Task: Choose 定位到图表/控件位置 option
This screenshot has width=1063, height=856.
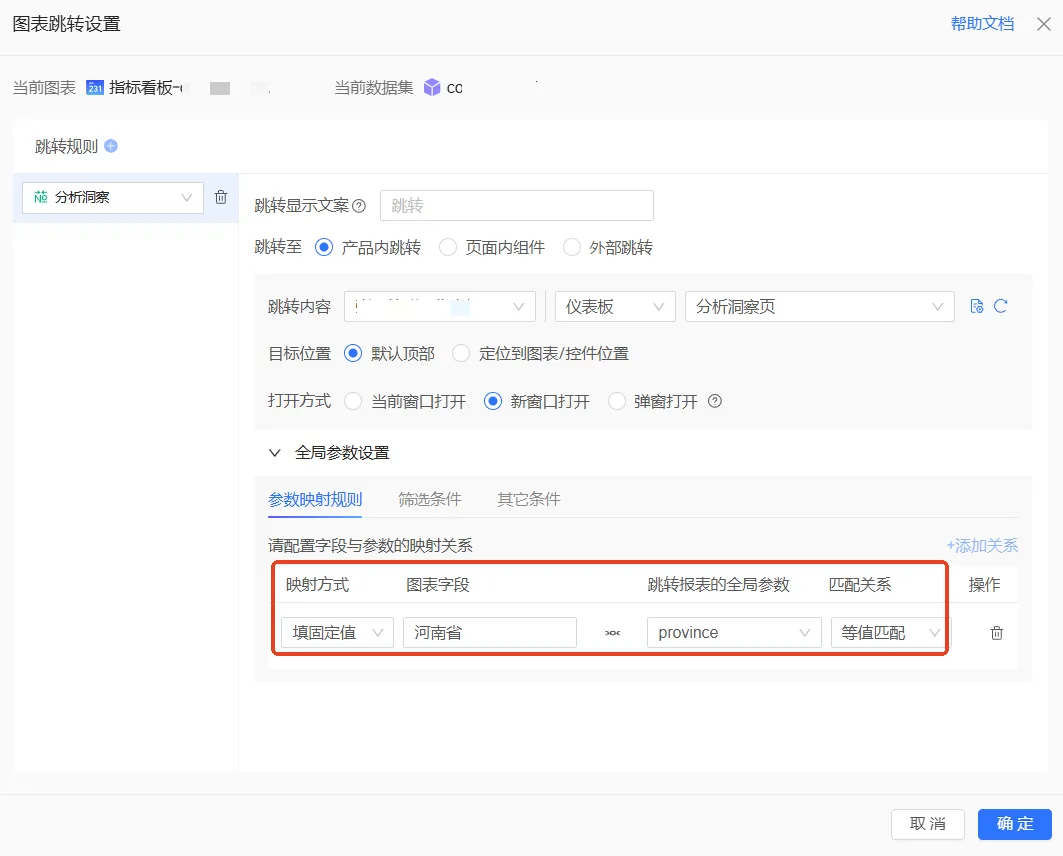Action: coord(461,354)
